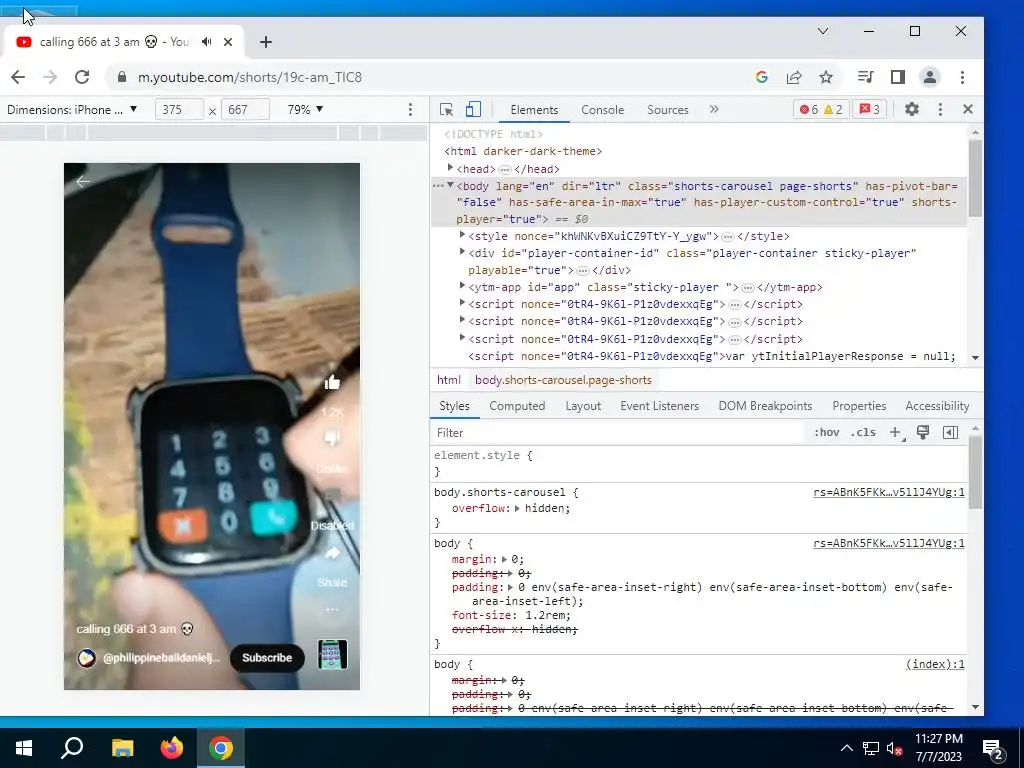Screen dimensions: 1024x768
Task: Reload the YouTube shorts page
Action: (x=82, y=77)
